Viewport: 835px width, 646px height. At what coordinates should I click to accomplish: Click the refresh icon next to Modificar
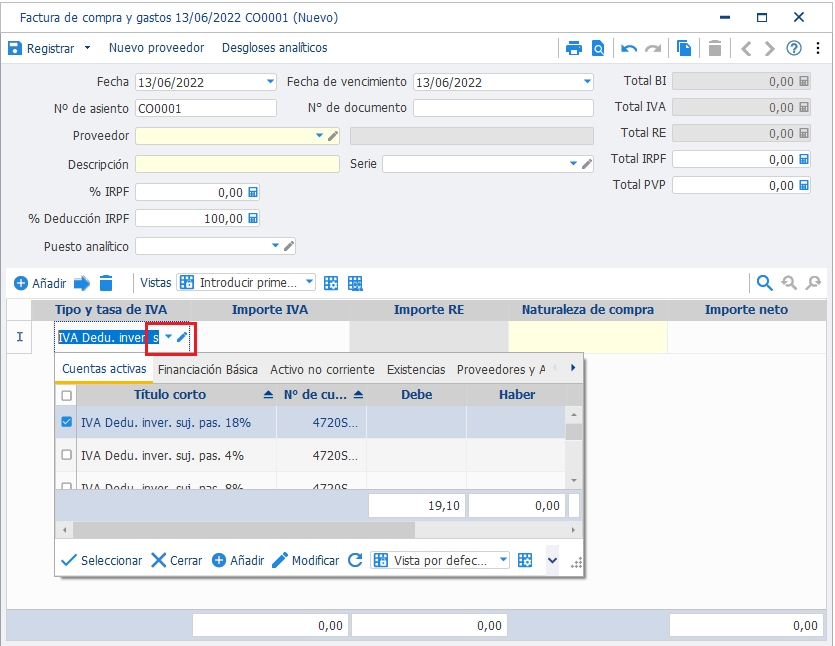(x=355, y=560)
